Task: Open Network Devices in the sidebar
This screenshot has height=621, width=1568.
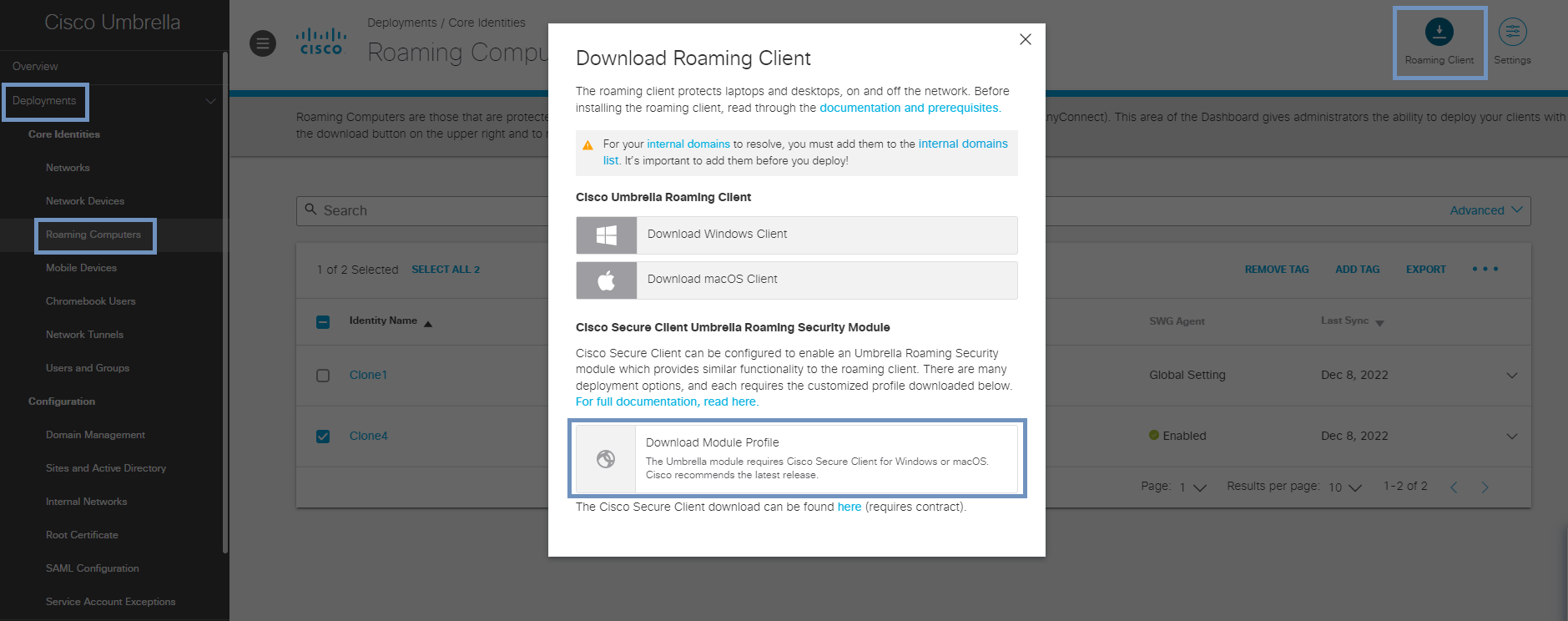Action: point(85,201)
